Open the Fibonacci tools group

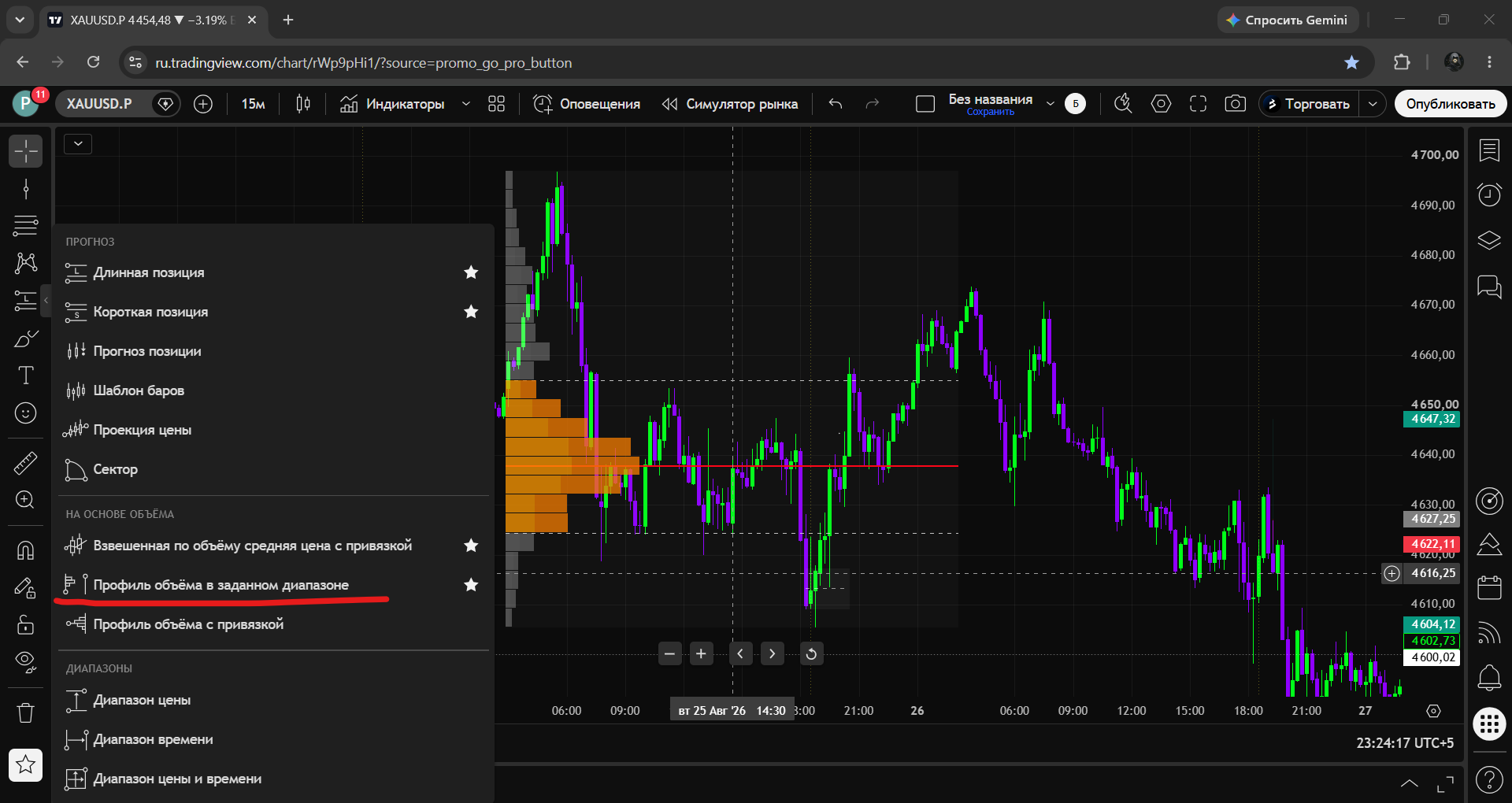pos(25,226)
